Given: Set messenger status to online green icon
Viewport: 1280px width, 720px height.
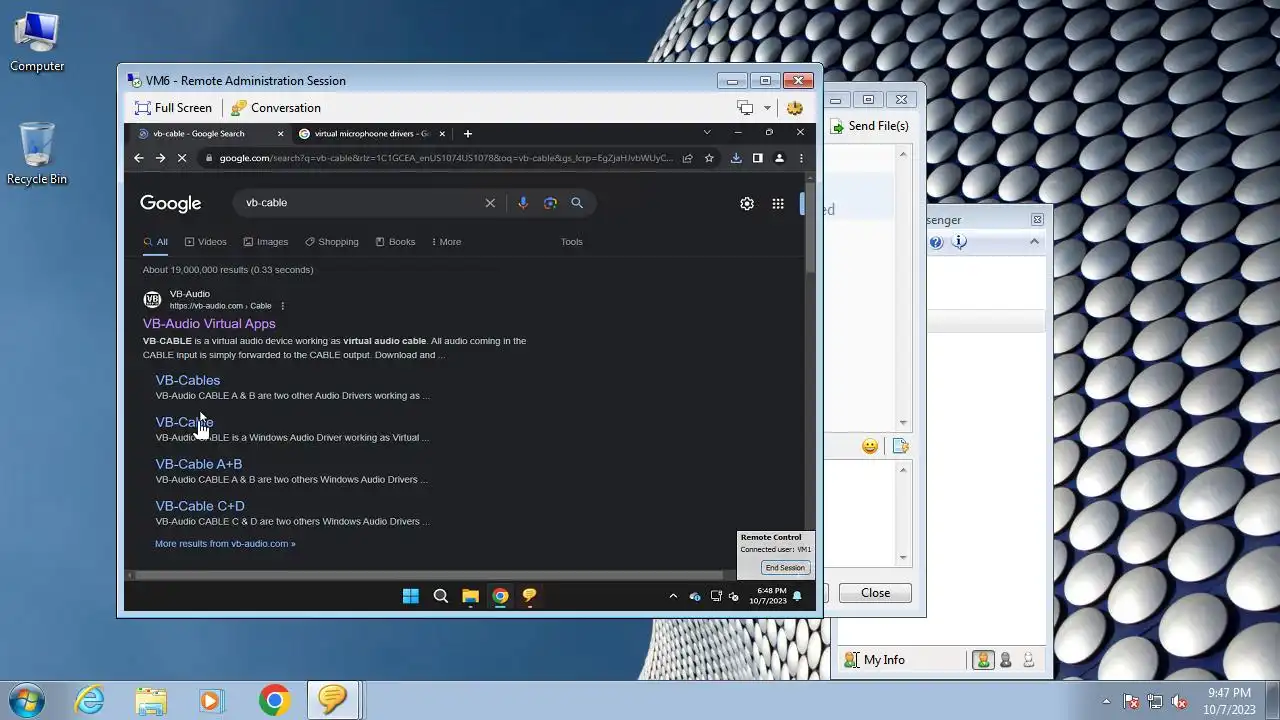Looking at the screenshot, I should coord(983,660).
